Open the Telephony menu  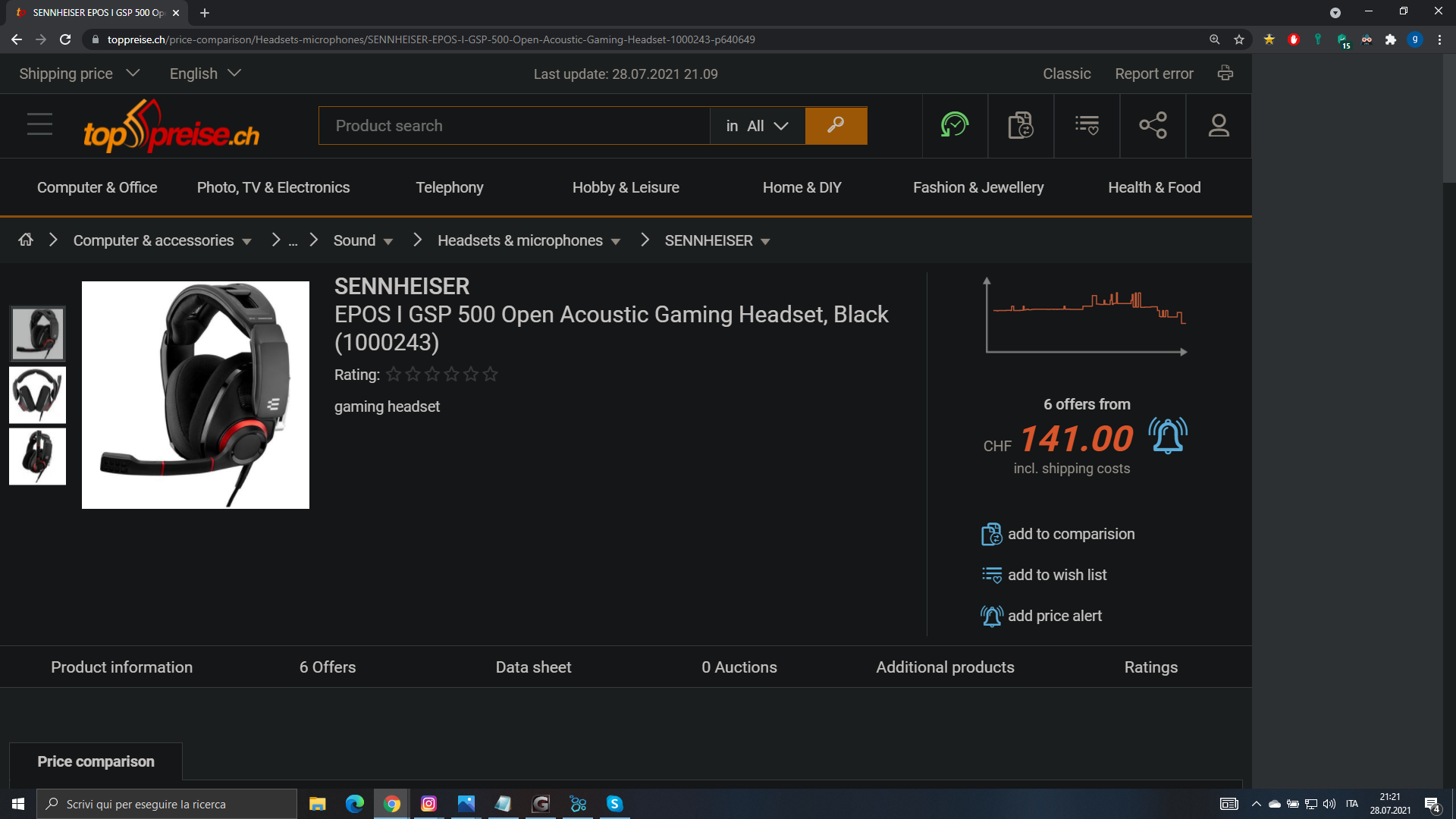(449, 187)
